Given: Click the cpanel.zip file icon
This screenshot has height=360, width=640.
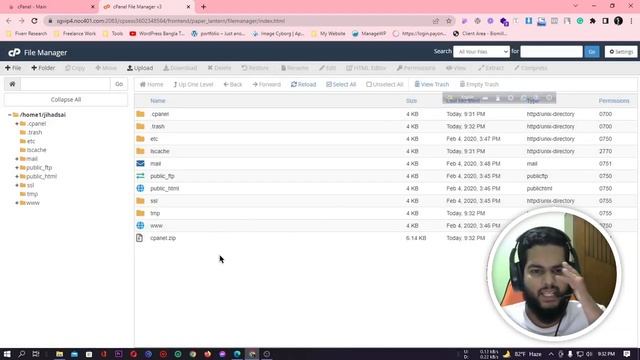Looking at the screenshot, I should 140,238.
